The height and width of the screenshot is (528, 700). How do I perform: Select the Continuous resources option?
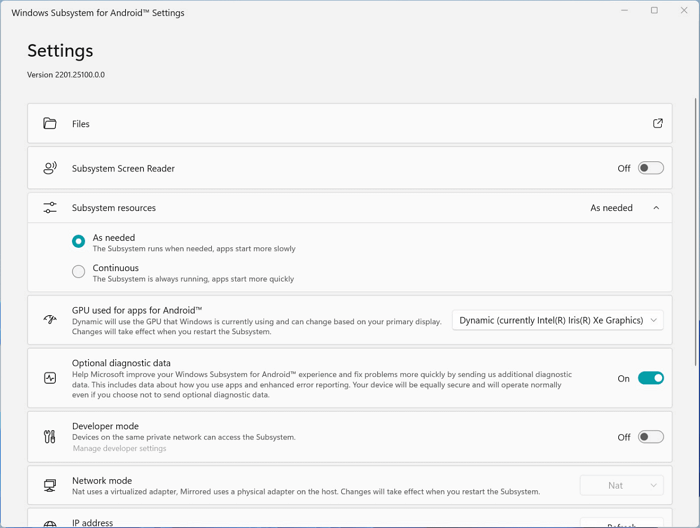click(x=78, y=272)
